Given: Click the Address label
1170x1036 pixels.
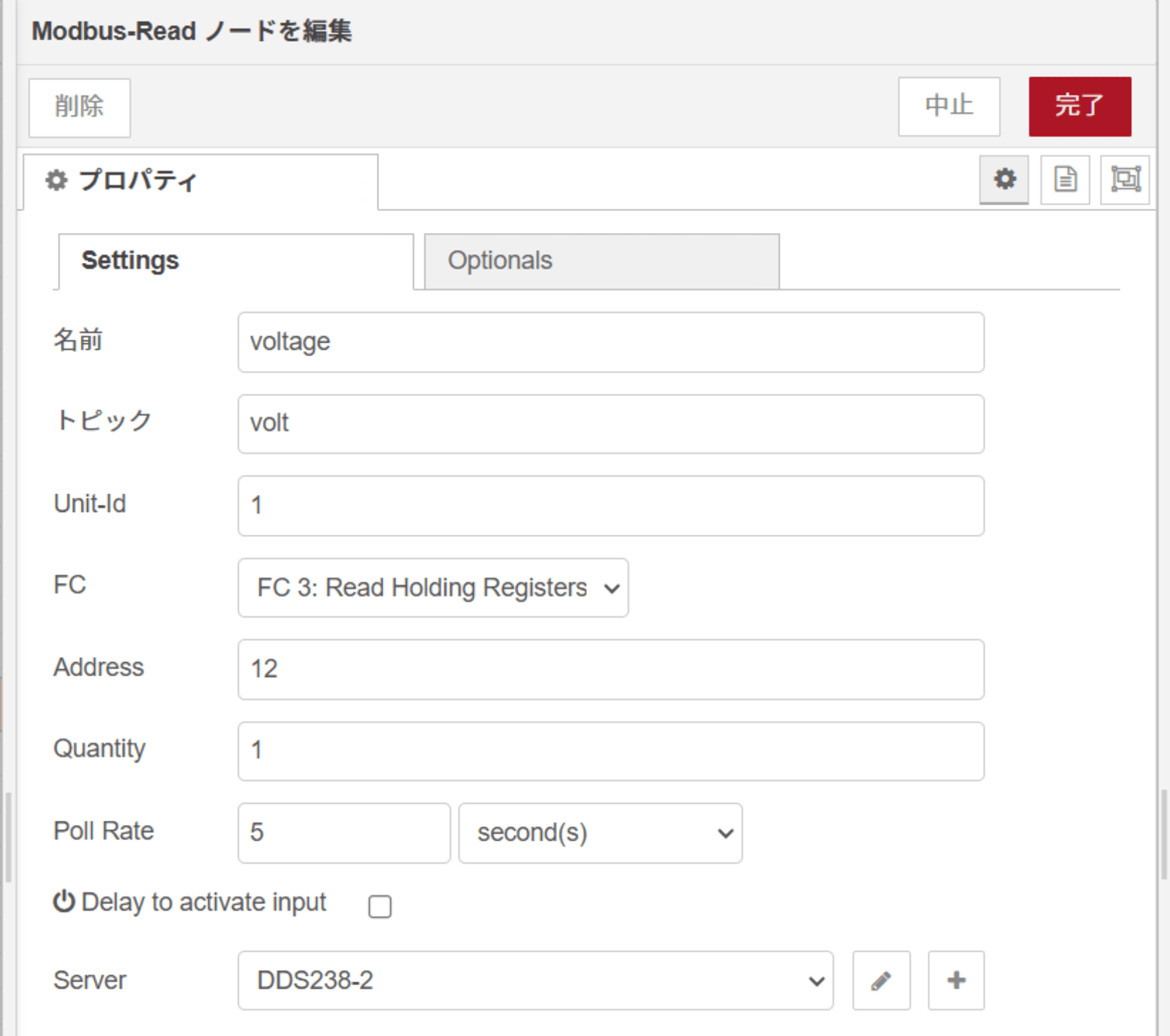Looking at the screenshot, I should [x=98, y=667].
